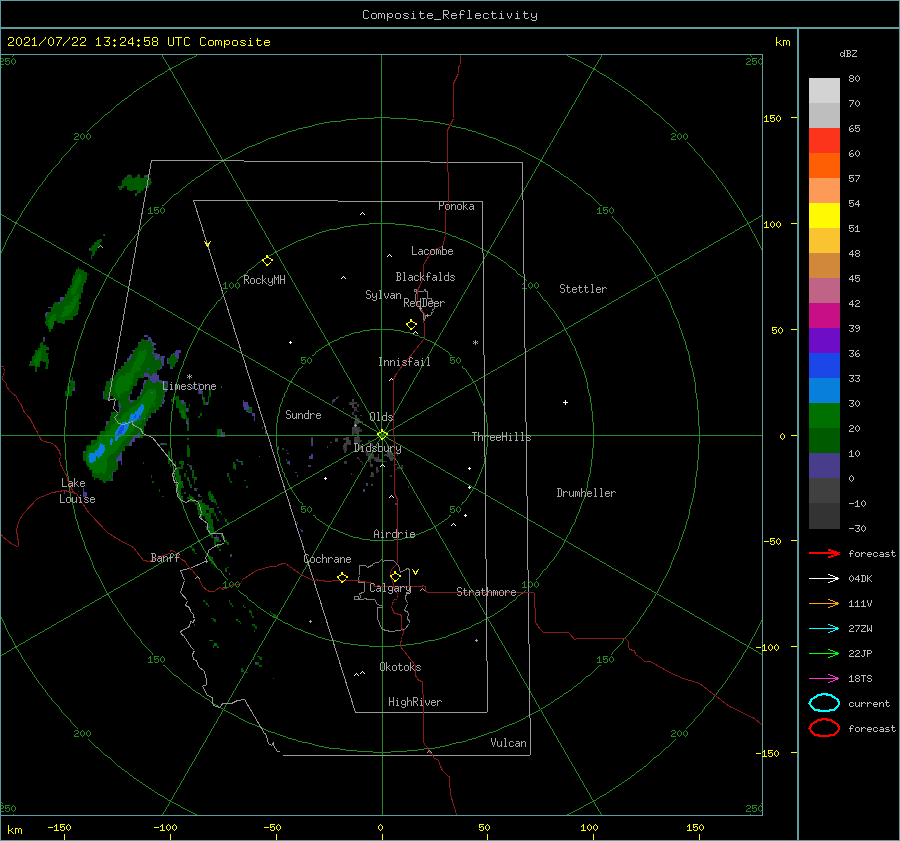
Task: Click the Lake Louise label
Action: click(77, 491)
